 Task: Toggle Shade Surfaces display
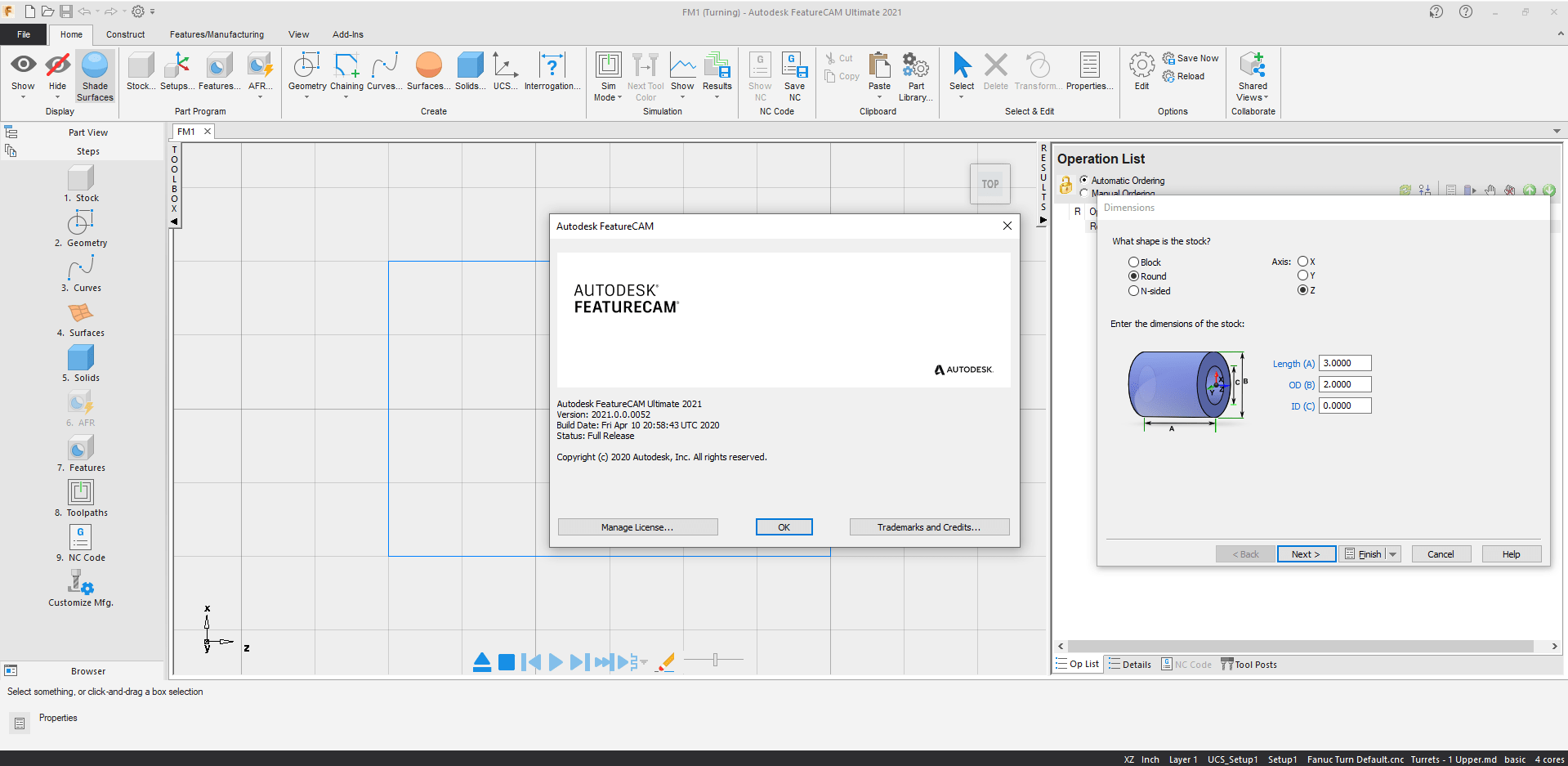coord(95,76)
